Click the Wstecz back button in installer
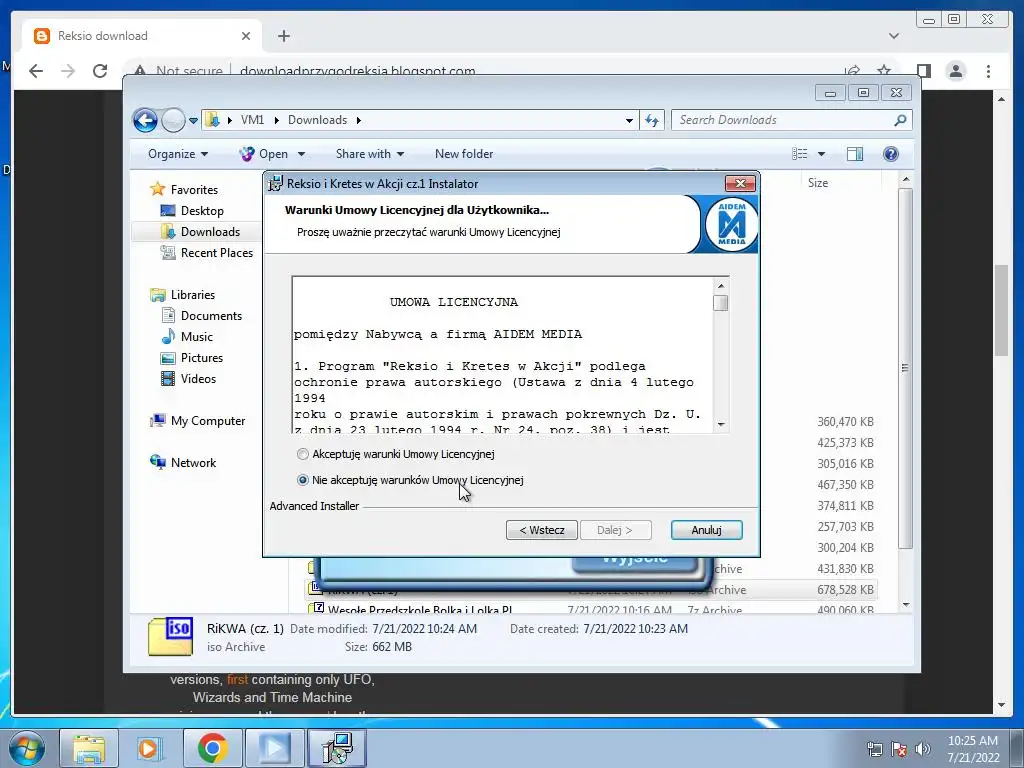The image size is (1024, 768). coord(541,530)
